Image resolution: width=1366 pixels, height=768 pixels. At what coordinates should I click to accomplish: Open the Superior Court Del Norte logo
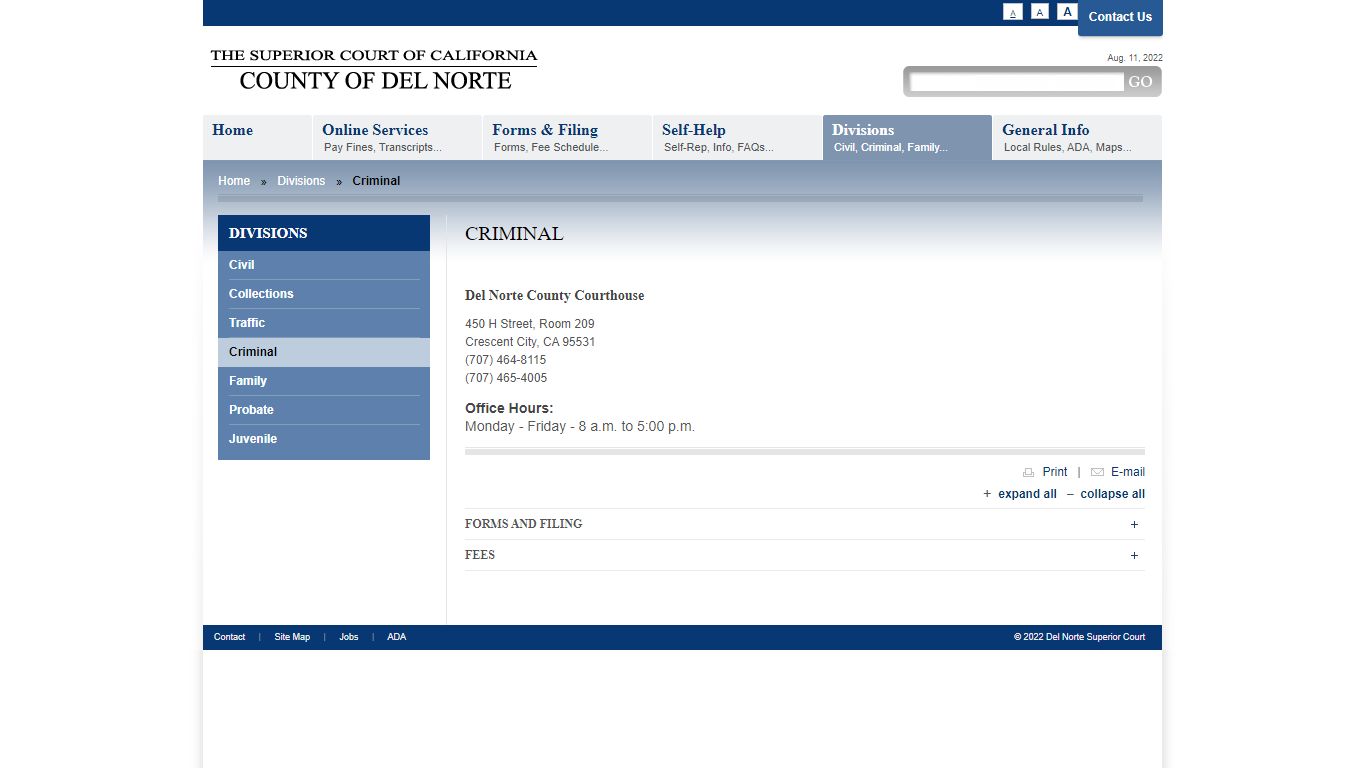pos(374,70)
